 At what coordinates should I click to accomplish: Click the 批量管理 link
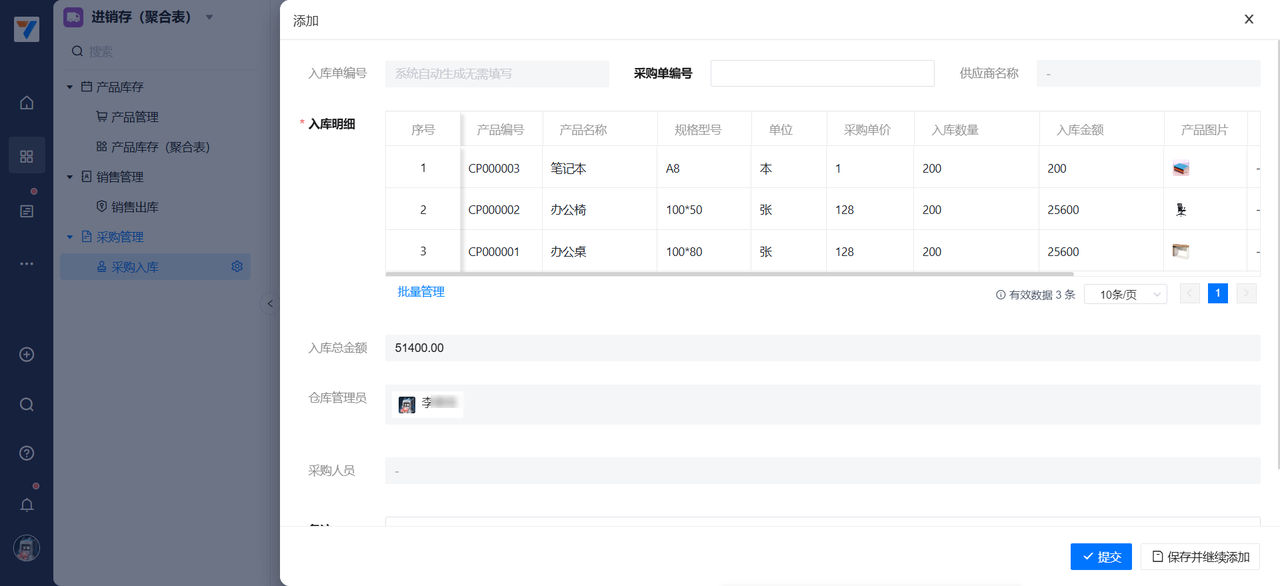tap(421, 292)
